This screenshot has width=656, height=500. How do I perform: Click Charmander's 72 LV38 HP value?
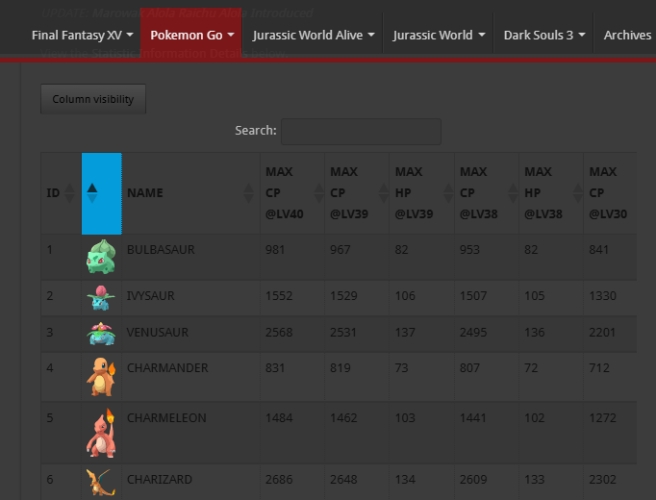coord(531,368)
